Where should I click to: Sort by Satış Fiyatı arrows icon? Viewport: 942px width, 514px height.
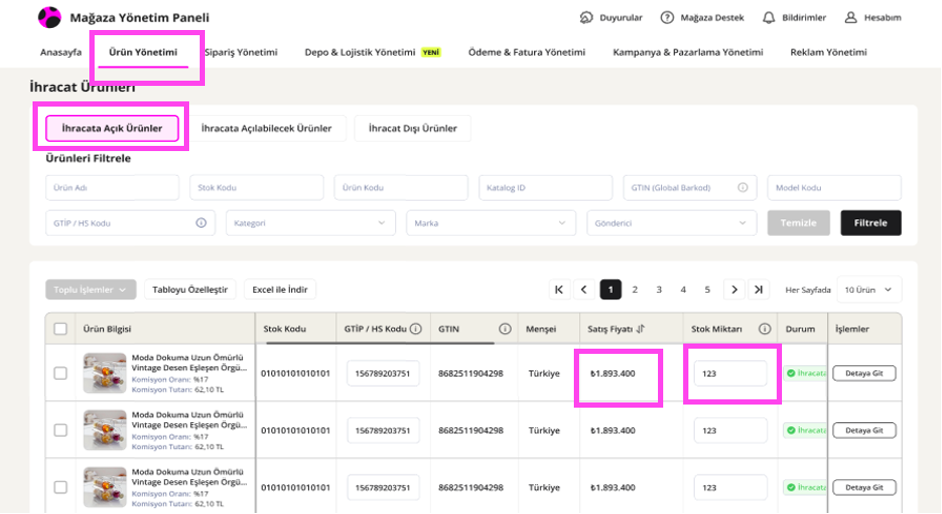(640, 328)
